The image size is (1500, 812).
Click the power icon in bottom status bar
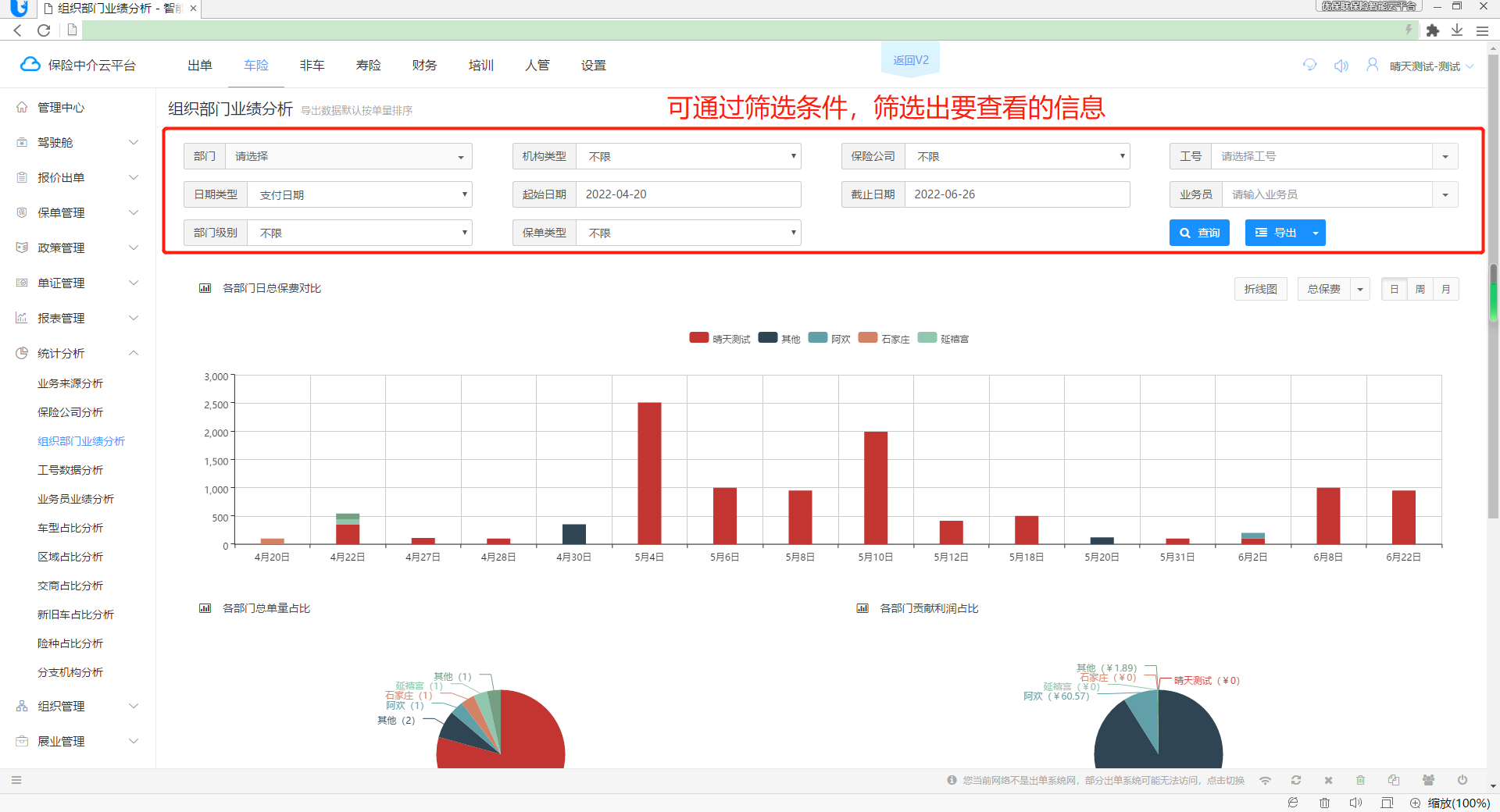(1462, 780)
